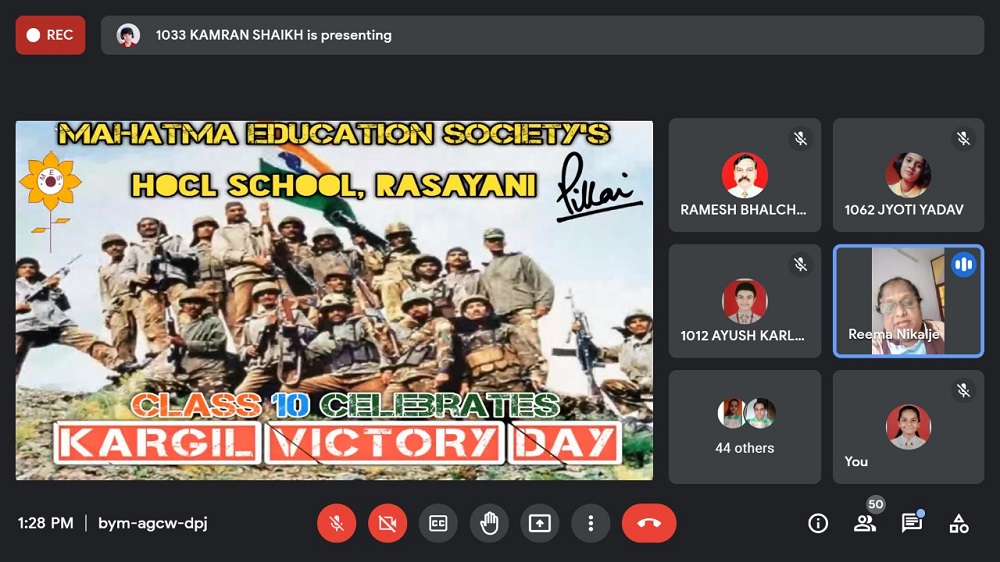Open the more options three-dot menu
The height and width of the screenshot is (562, 1000).
click(591, 523)
